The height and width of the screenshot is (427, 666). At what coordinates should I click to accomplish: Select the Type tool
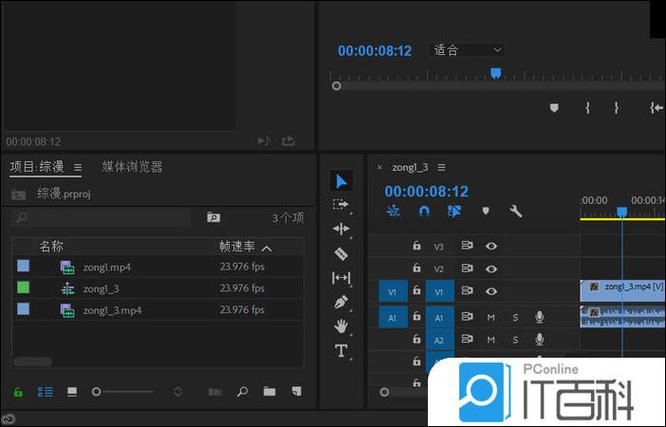click(341, 350)
